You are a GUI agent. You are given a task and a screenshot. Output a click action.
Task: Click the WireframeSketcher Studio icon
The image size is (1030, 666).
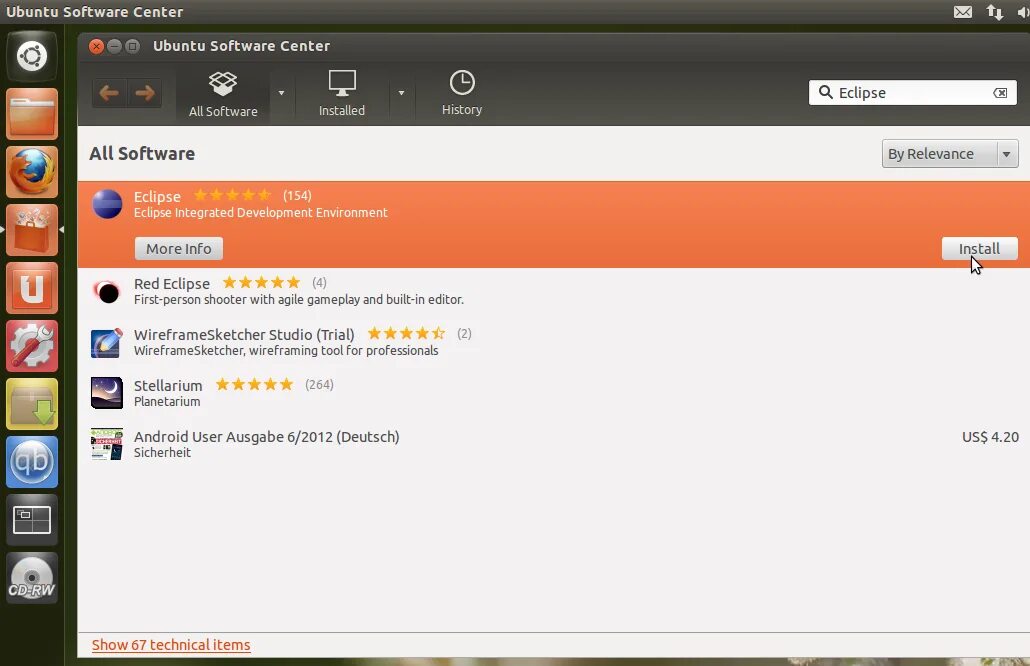107,342
